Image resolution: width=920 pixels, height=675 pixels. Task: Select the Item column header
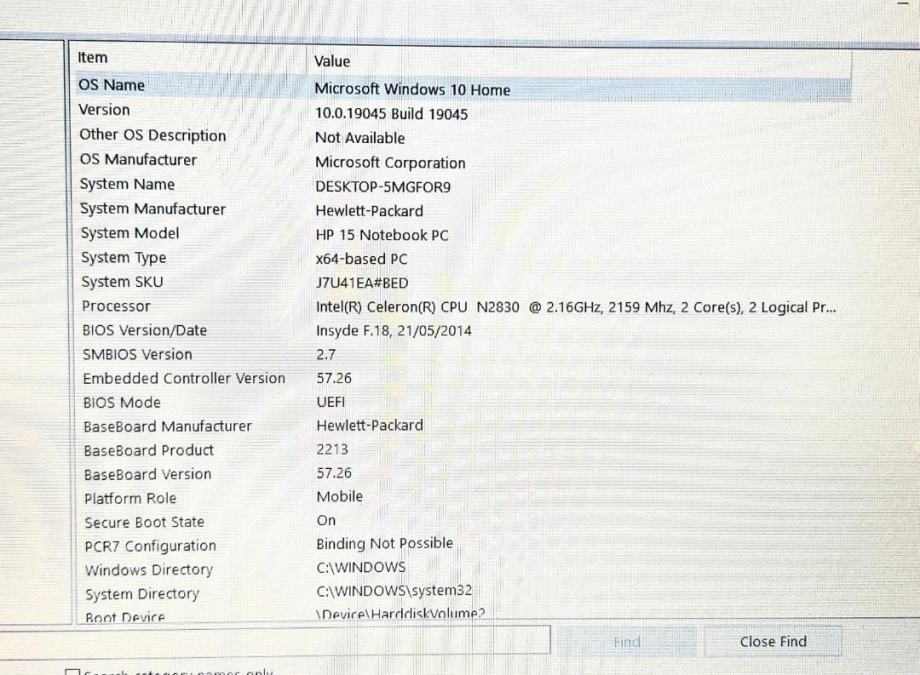point(93,58)
